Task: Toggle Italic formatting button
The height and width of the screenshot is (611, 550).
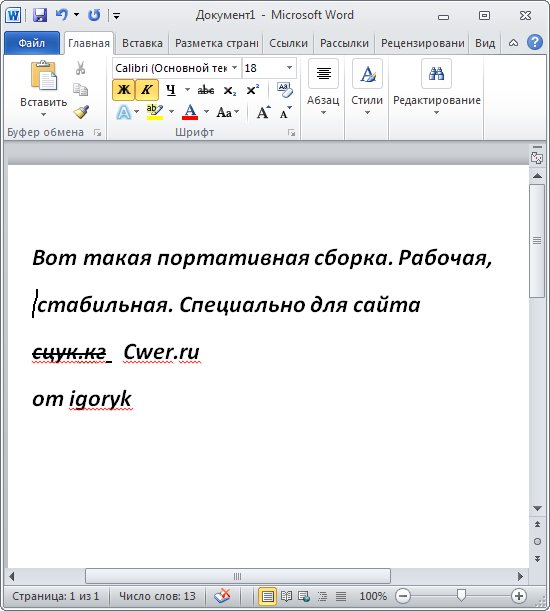Action: [147, 90]
